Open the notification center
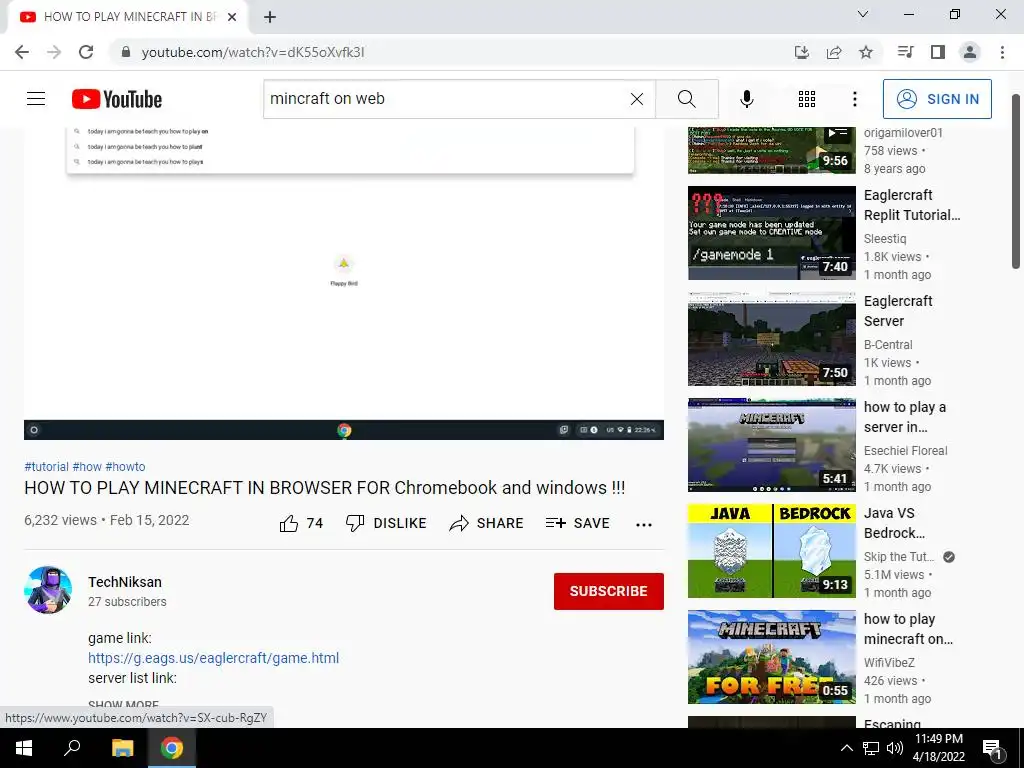The width and height of the screenshot is (1024, 768). tap(993, 749)
